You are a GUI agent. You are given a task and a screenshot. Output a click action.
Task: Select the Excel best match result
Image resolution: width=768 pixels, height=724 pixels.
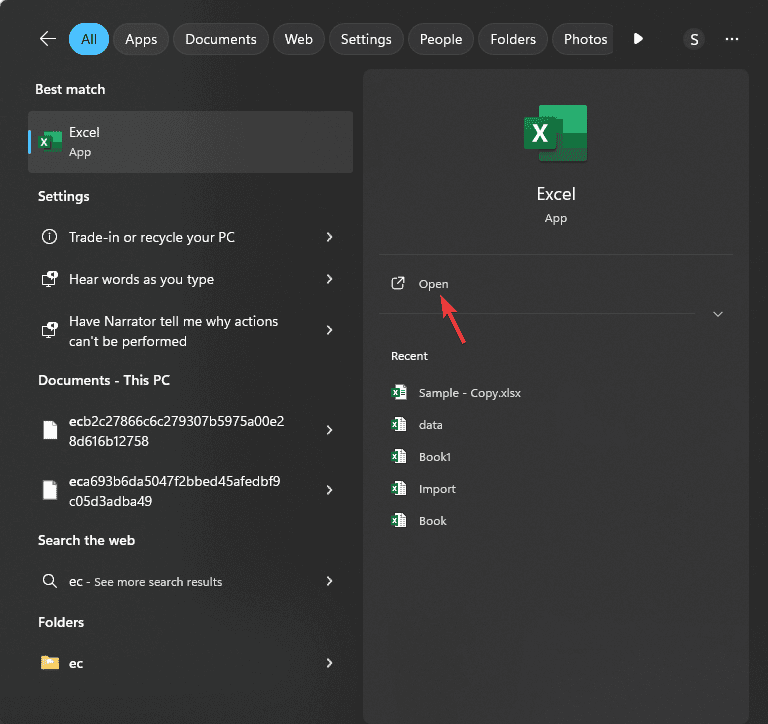[190, 142]
